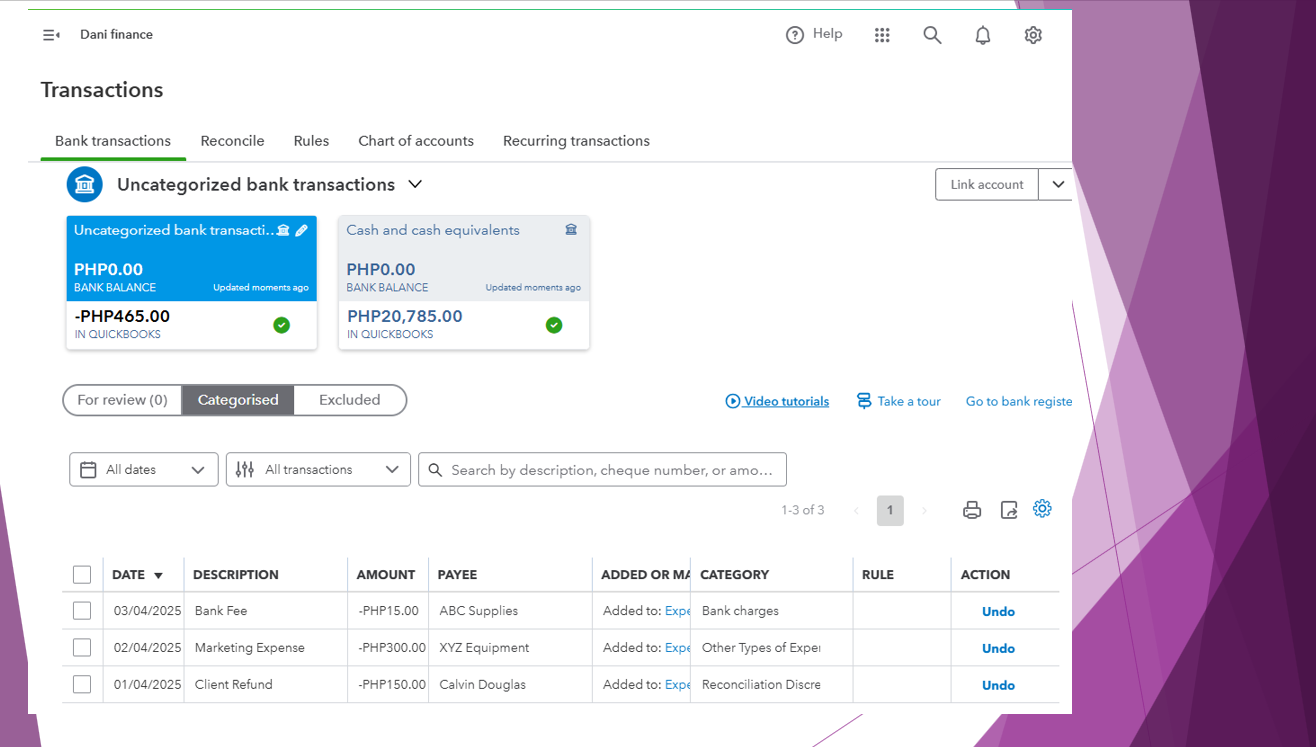This screenshot has height=747, width=1316.
Task: Open the gear settings in header
Action: pyautogui.click(x=1033, y=35)
